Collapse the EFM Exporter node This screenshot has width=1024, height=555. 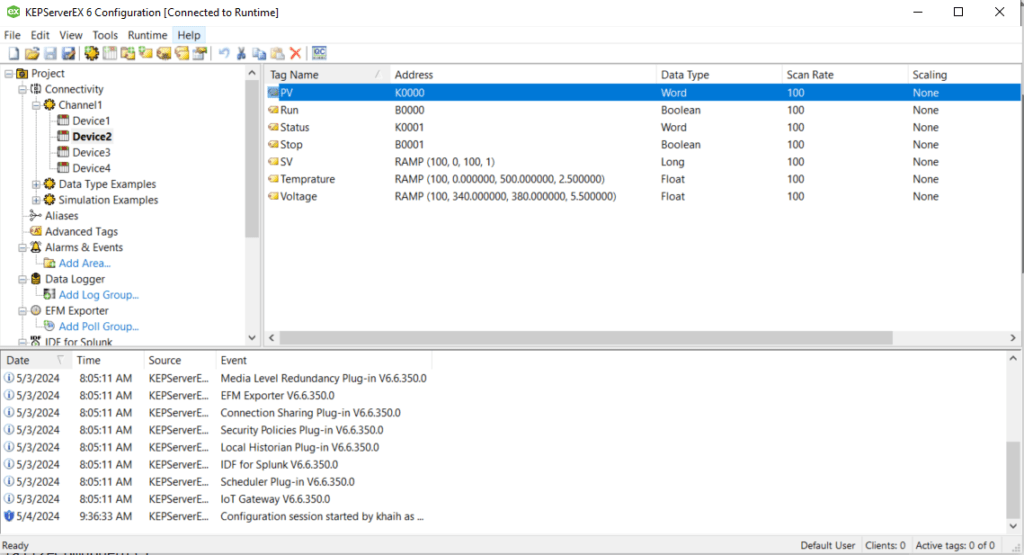pyautogui.click(x=22, y=311)
